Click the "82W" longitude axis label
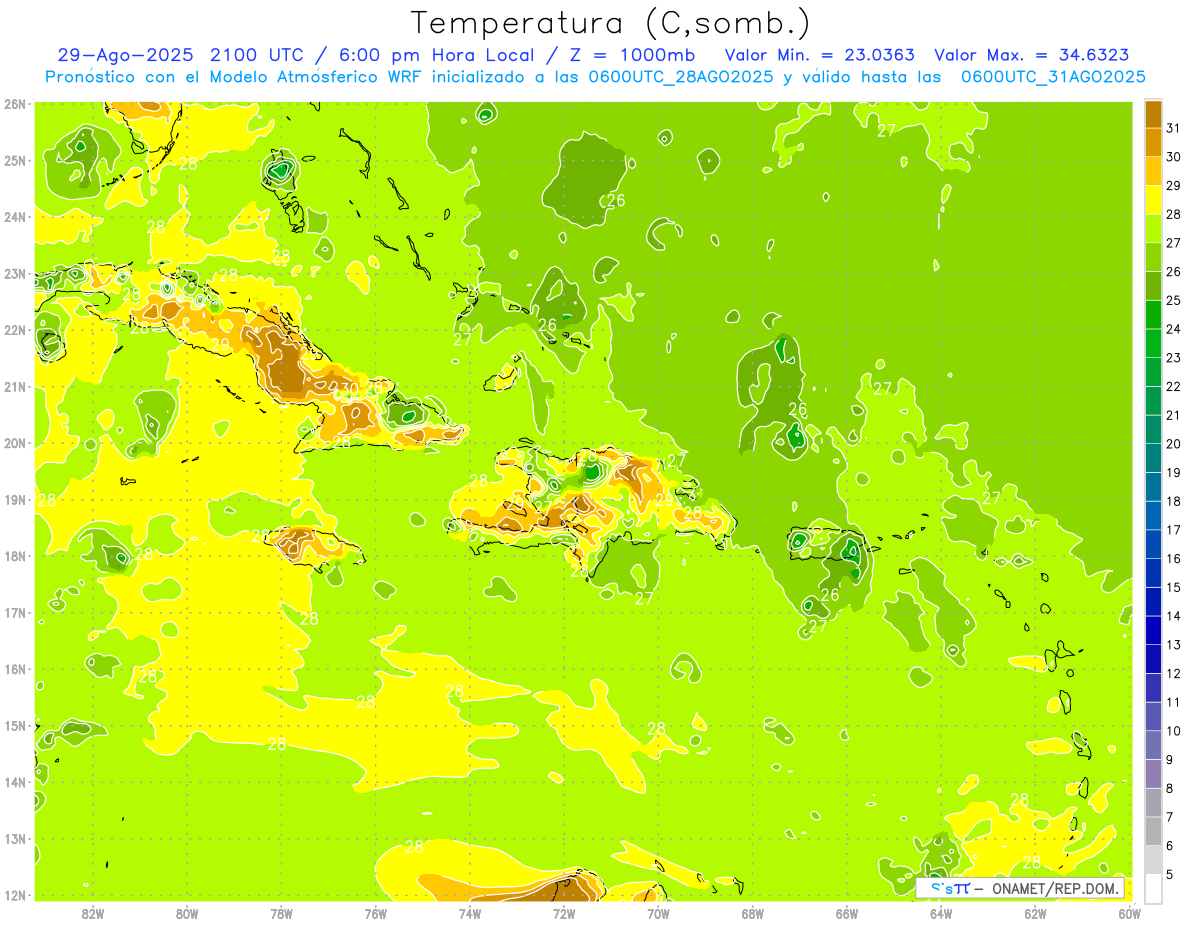This screenshot has width=1200, height=927. (x=93, y=912)
